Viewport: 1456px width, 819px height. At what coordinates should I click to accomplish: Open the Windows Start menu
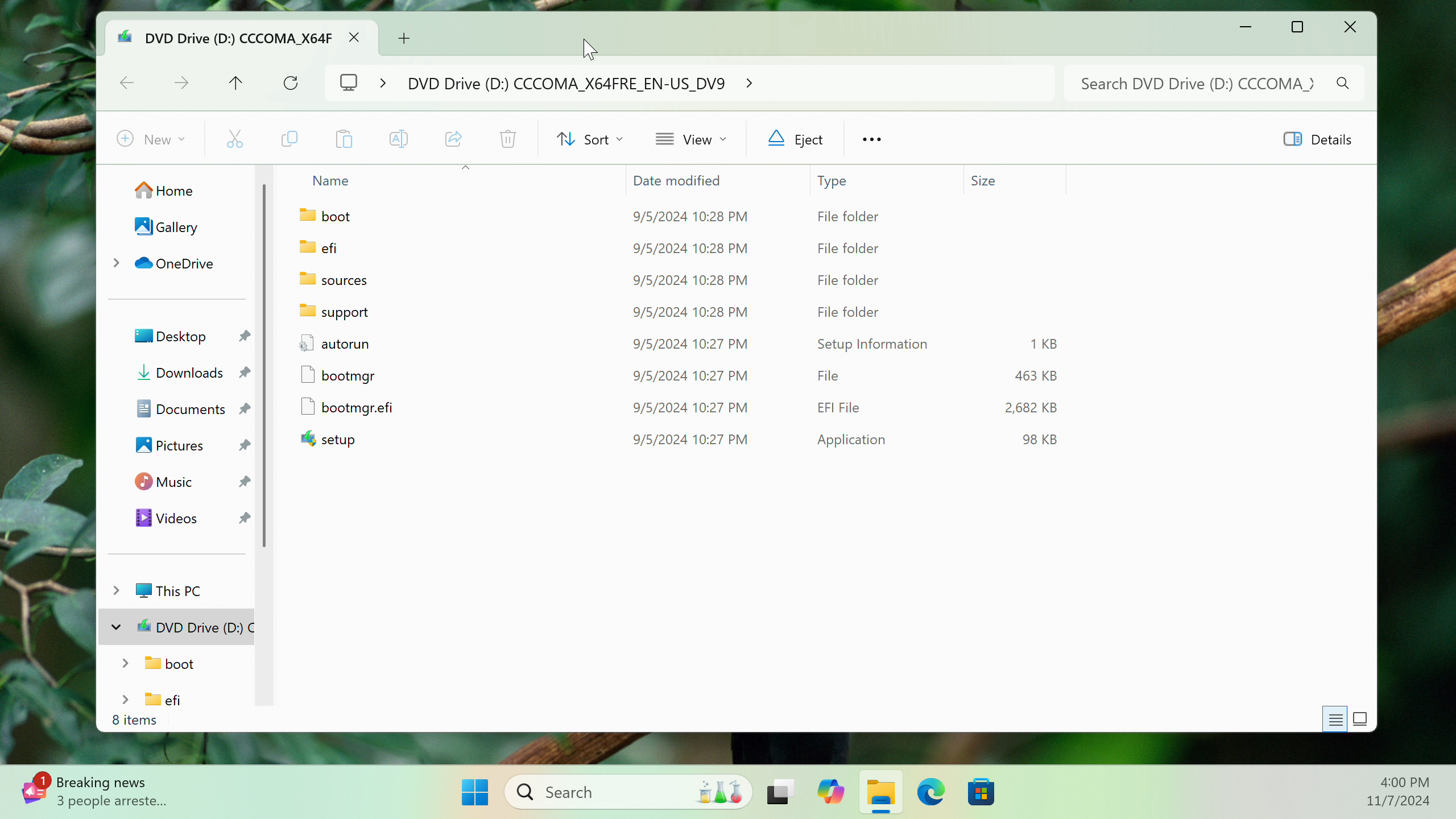point(475,792)
